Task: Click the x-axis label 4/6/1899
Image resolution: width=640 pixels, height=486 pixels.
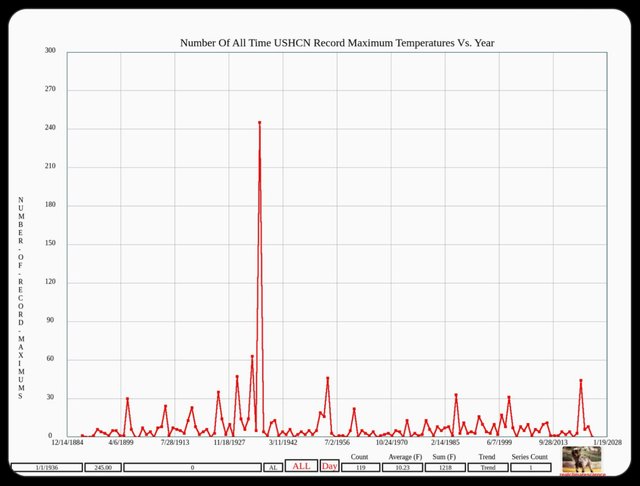Action: point(121,442)
